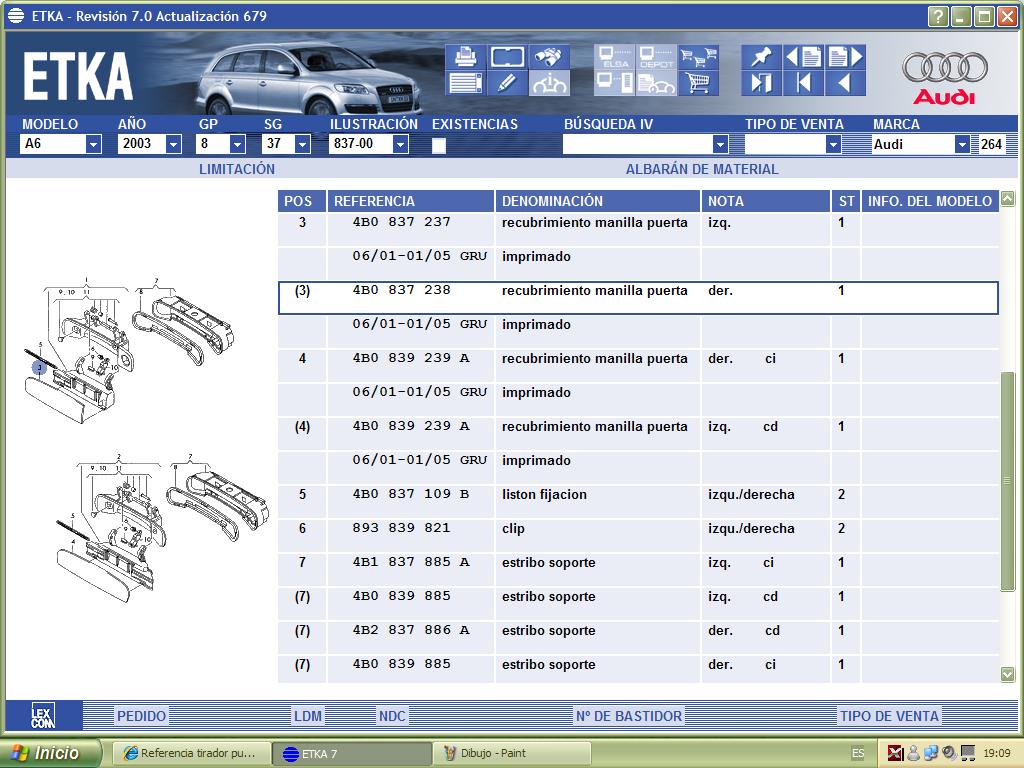Select clip row 893 839 821

[638, 536]
